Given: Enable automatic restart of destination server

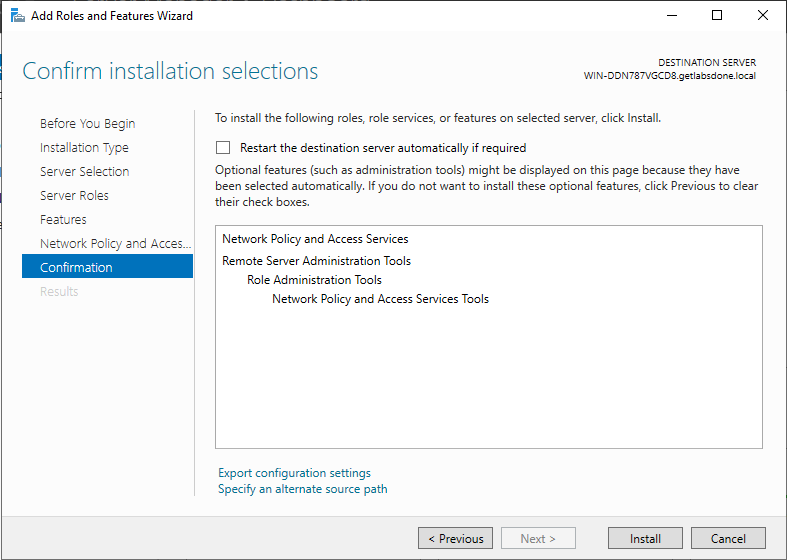Looking at the screenshot, I should 223,148.
